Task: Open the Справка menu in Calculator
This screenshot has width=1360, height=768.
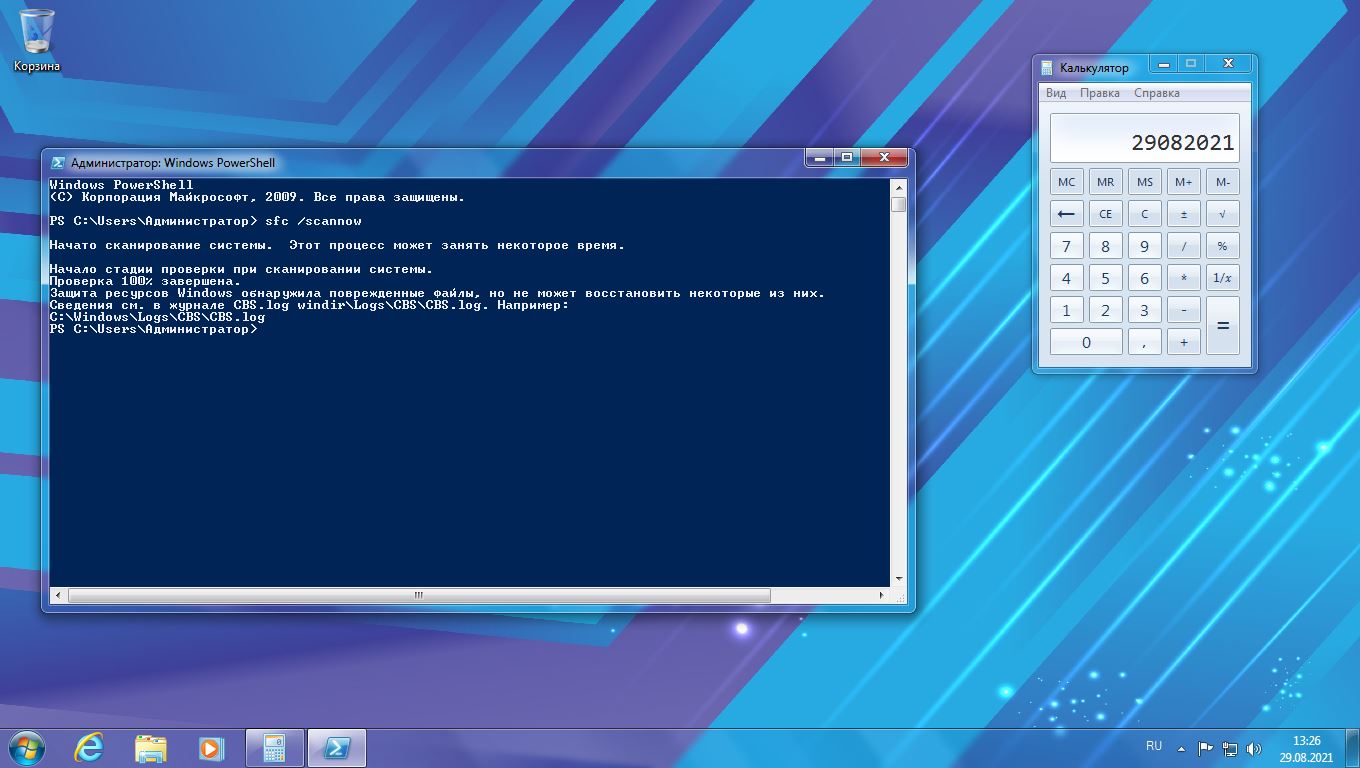Action: [1157, 93]
